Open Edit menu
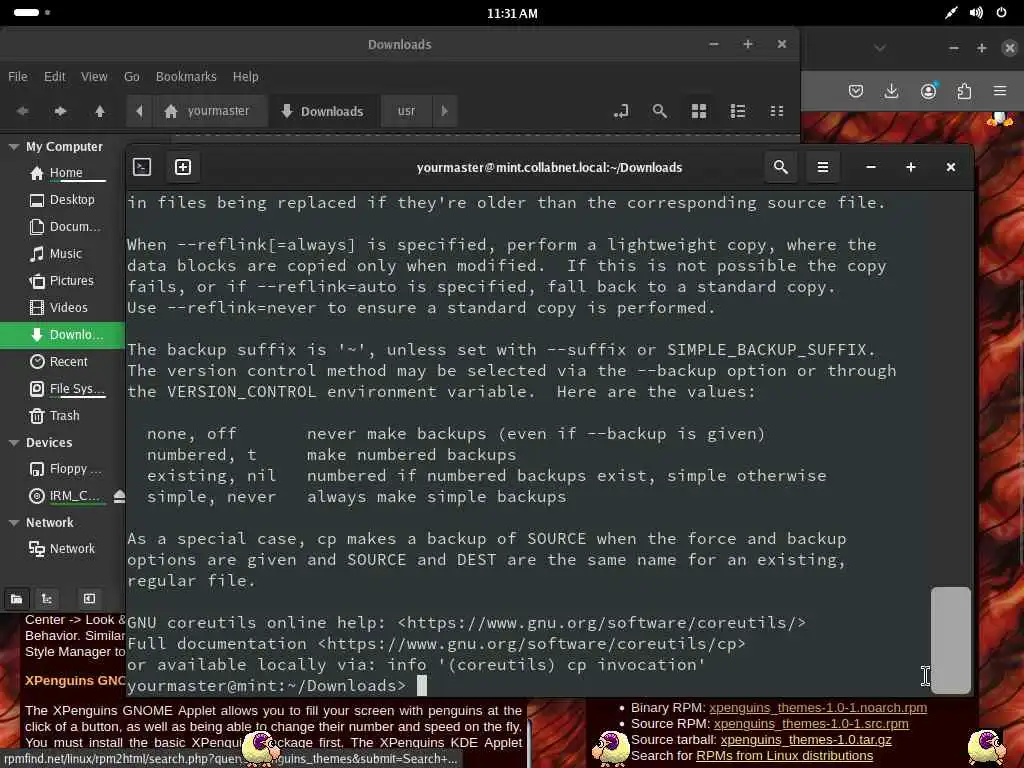Screen dimensions: 1024x768 pyautogui.click(x=55, y=76)
